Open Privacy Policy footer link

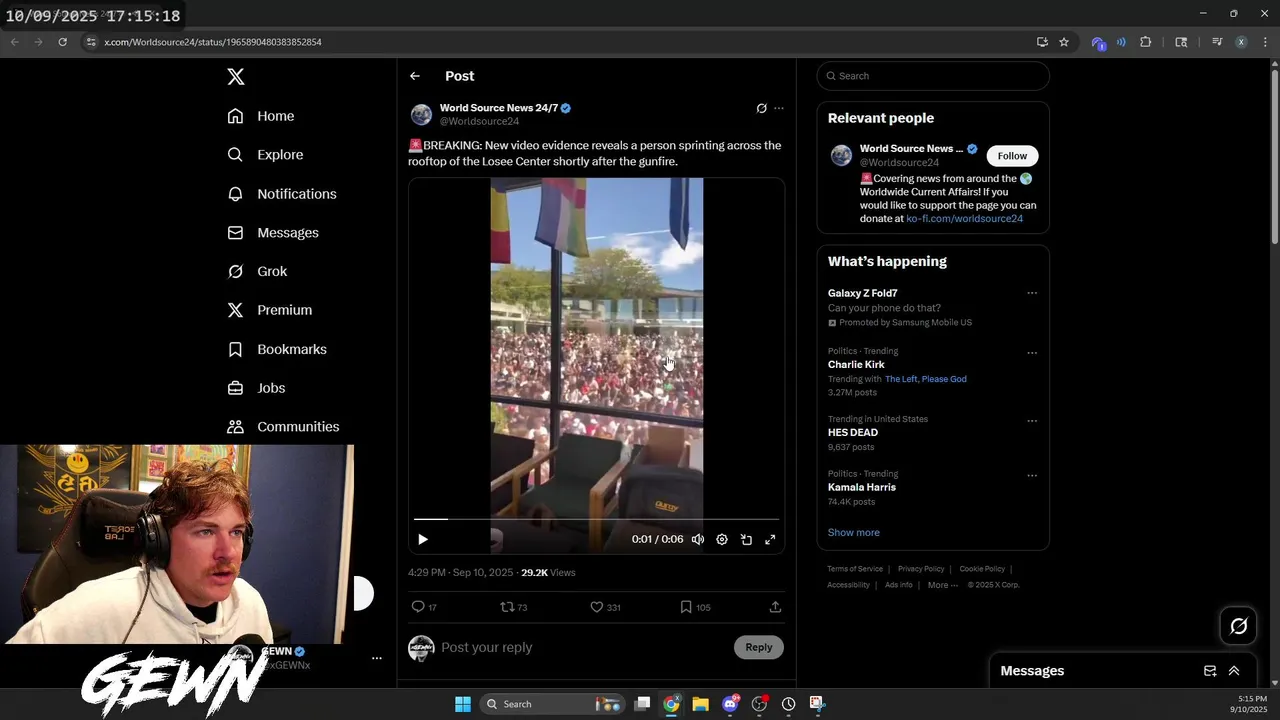click(x=921, y=569)
